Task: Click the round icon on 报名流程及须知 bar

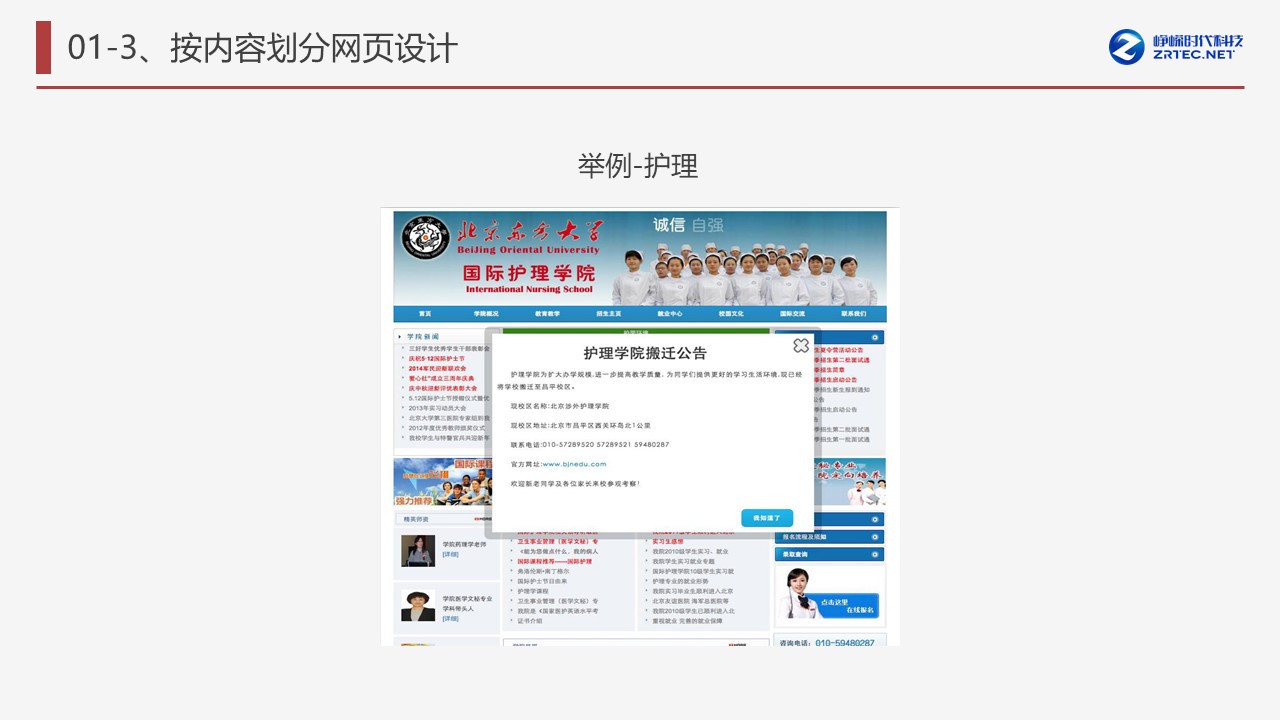Action: coord(876,537)
